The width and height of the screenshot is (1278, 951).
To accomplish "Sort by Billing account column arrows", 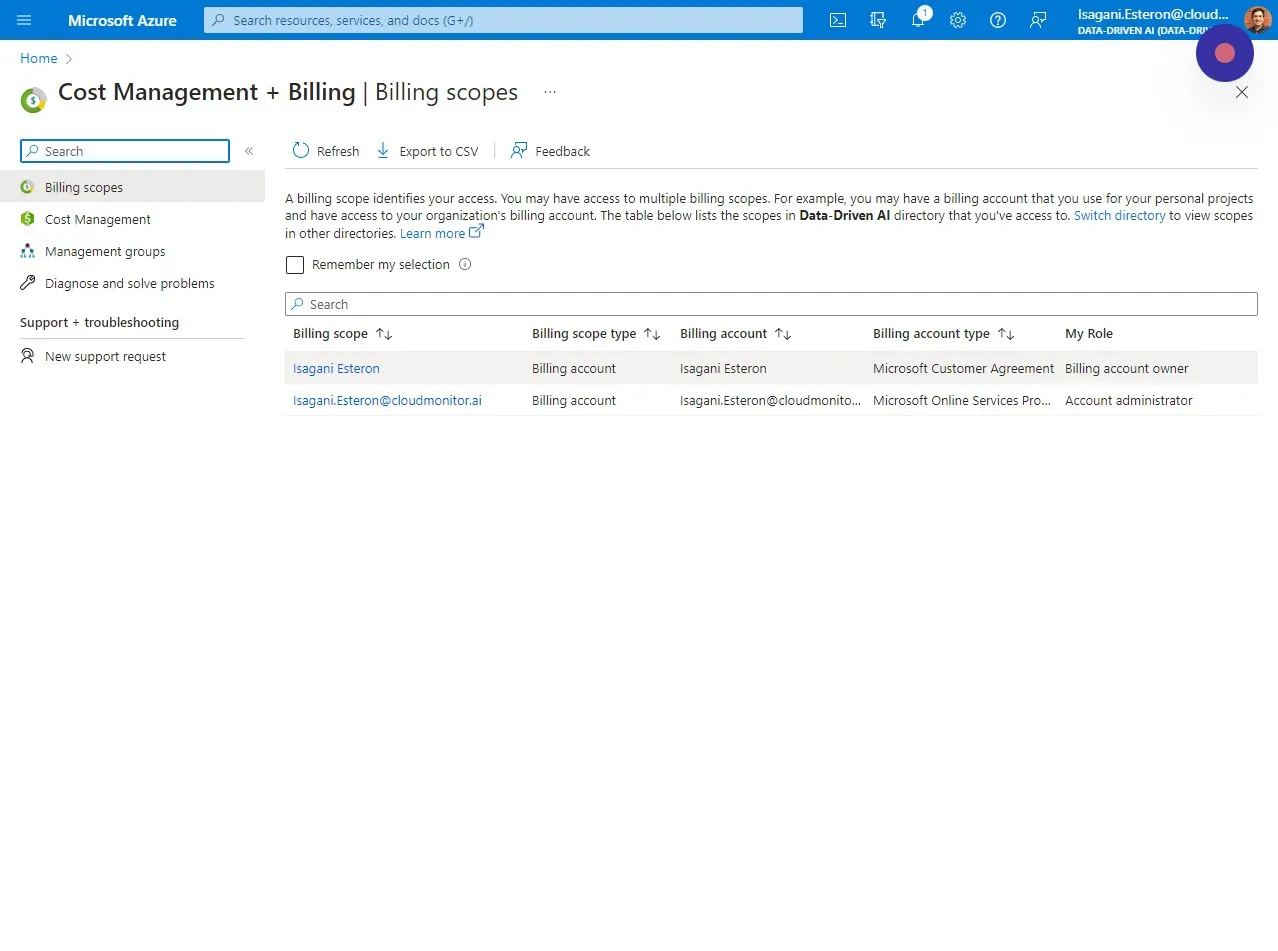I will [783, 334].
